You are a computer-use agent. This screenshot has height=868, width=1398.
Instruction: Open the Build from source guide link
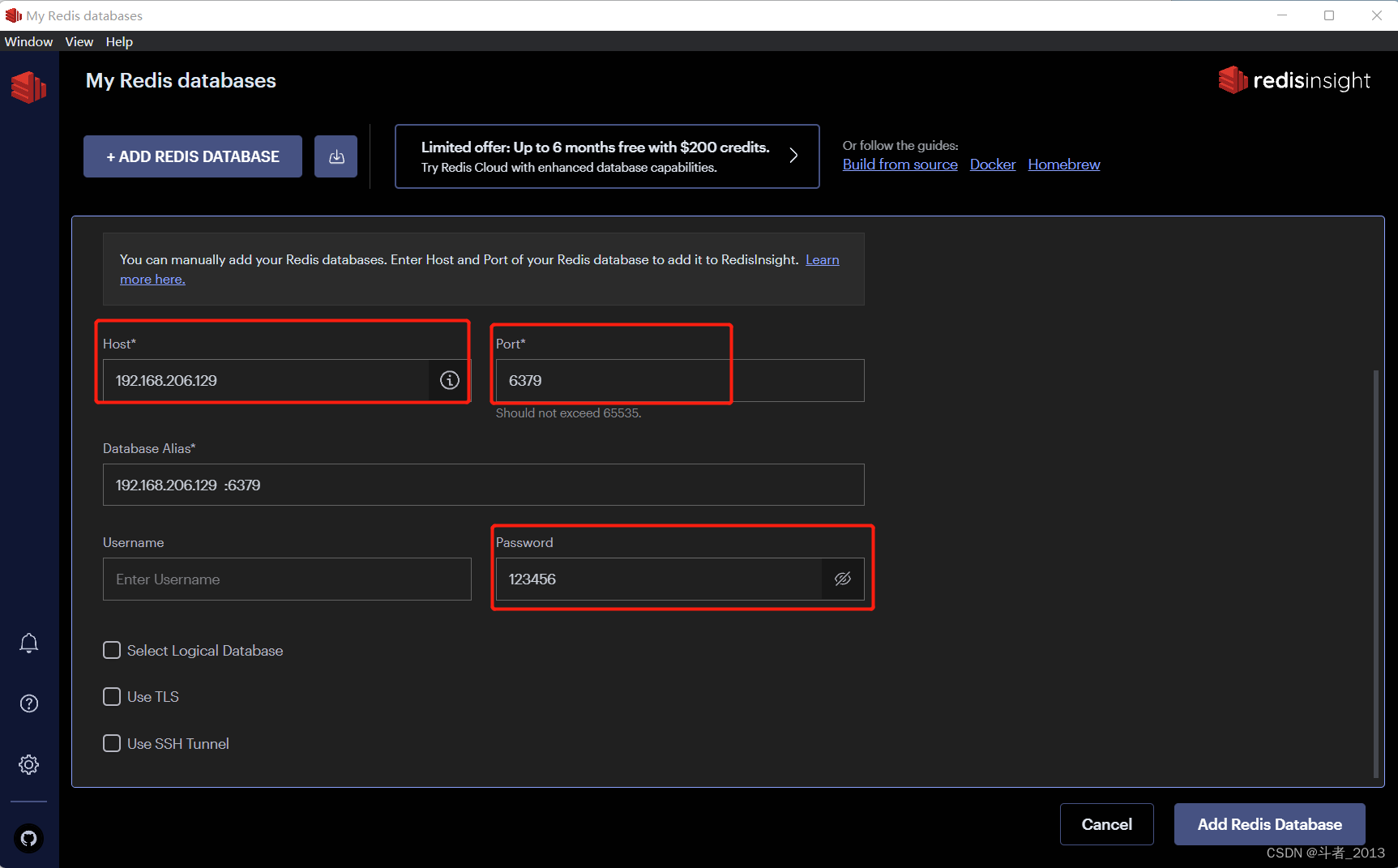[900, 165]
